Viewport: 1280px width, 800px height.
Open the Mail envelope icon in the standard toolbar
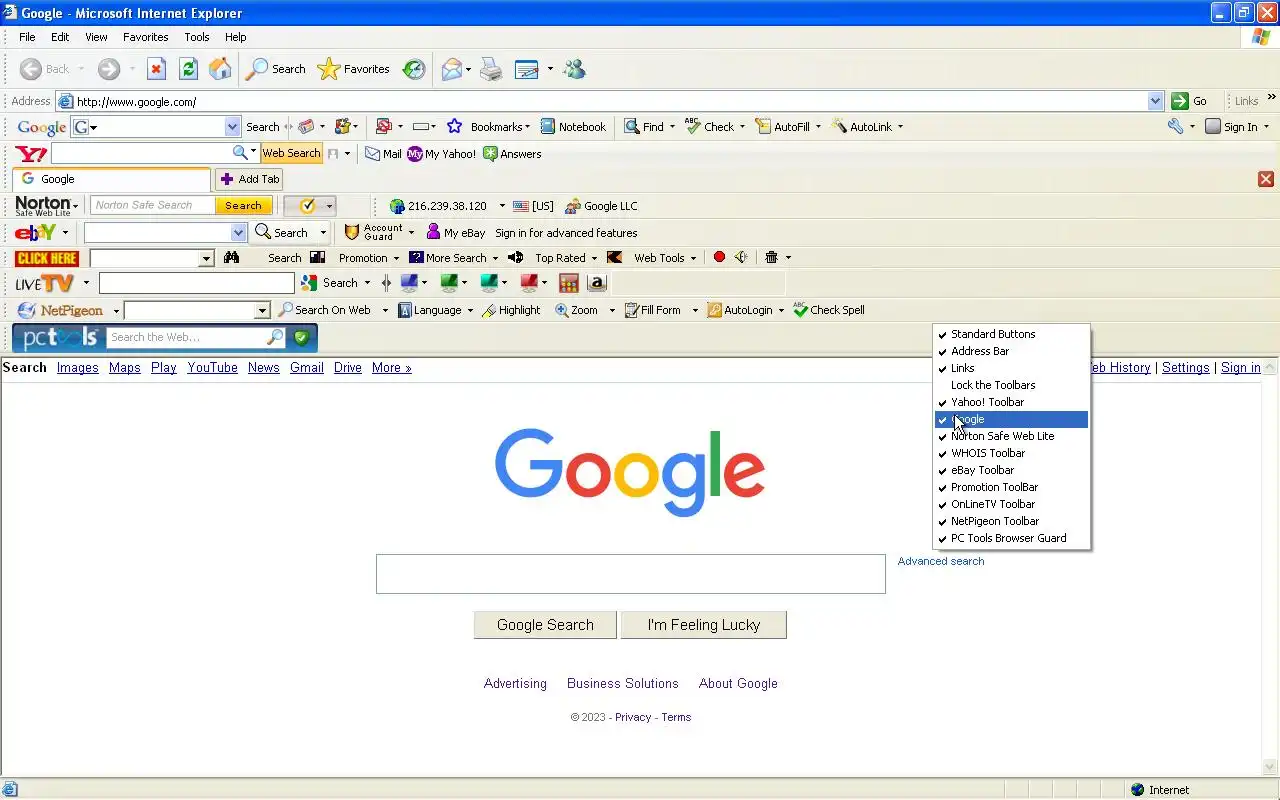[452, 69]
